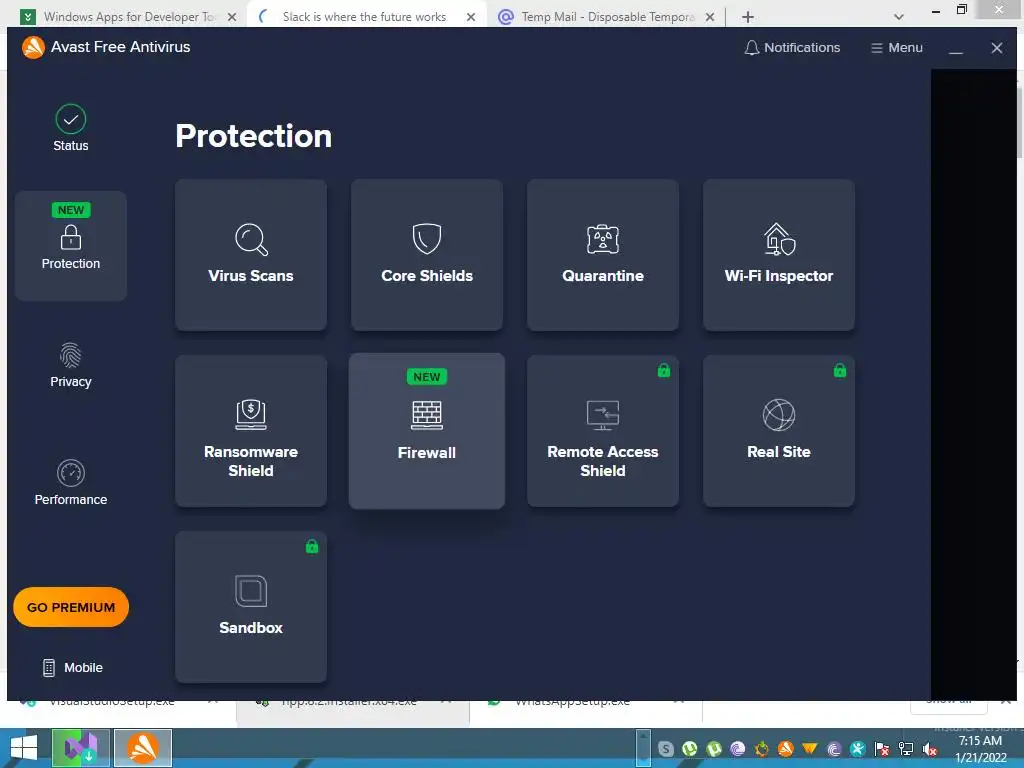The image size is (1024, 768).
Task: Click the Skype tray icon
Action: tap(665, 749)
